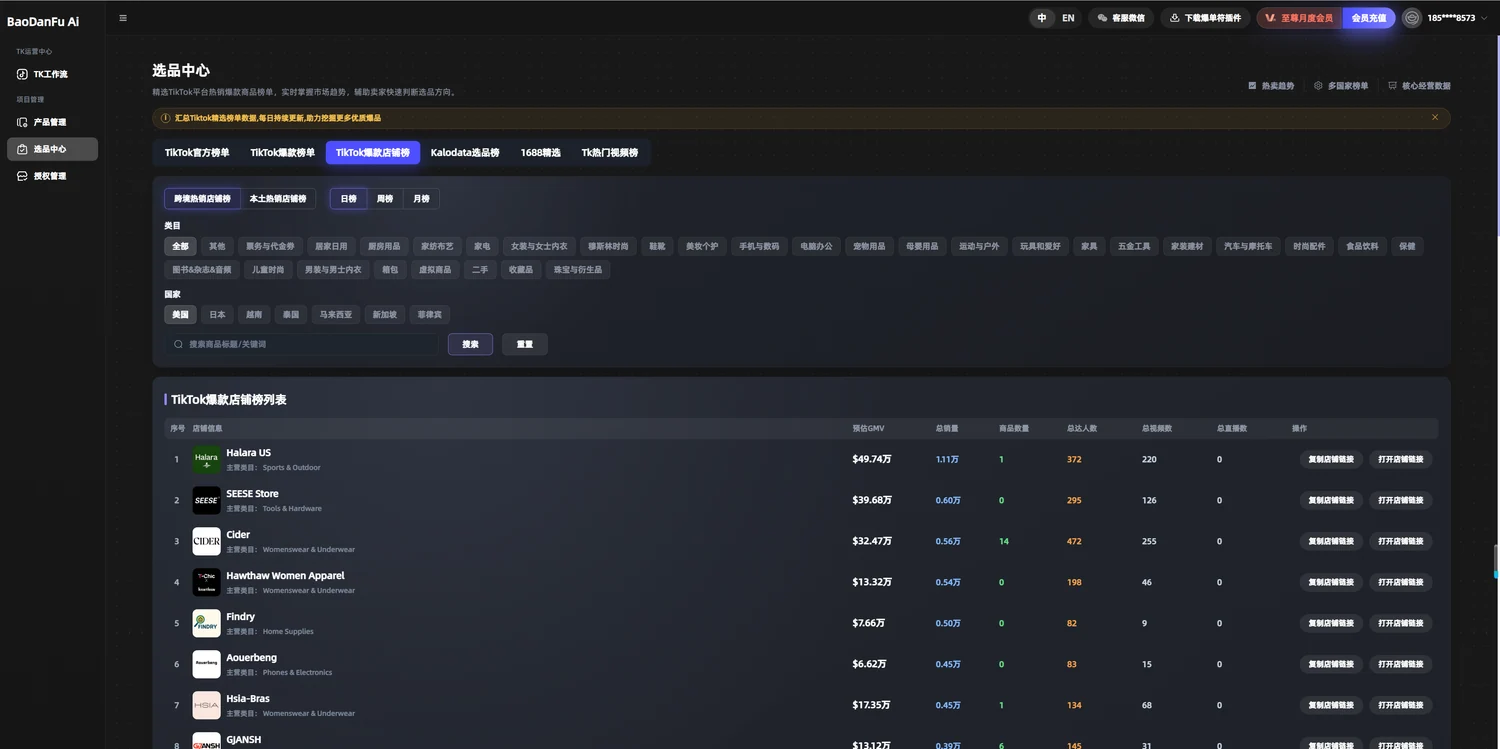Switch language to EN
This screenshot has width=1500, height=749.
pyautogui.click(x=1068, y=18)
